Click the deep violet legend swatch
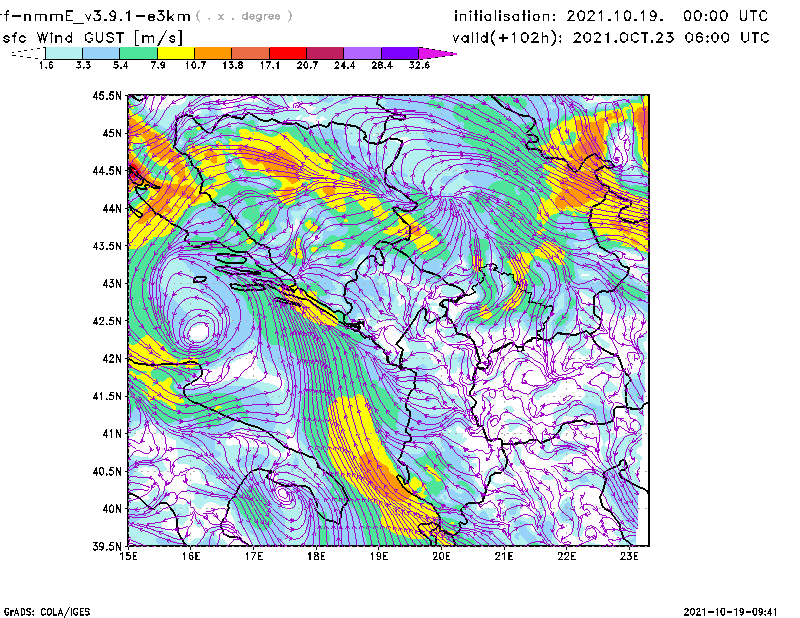This screenshot has height=618, width=800. tap(399, 53)
